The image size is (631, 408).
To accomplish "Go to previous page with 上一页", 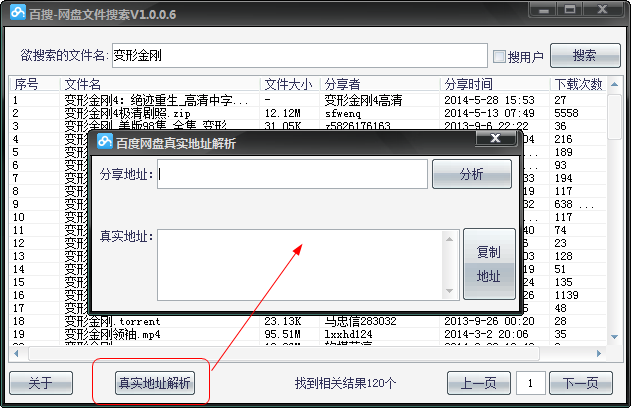I will pos(478,383).
